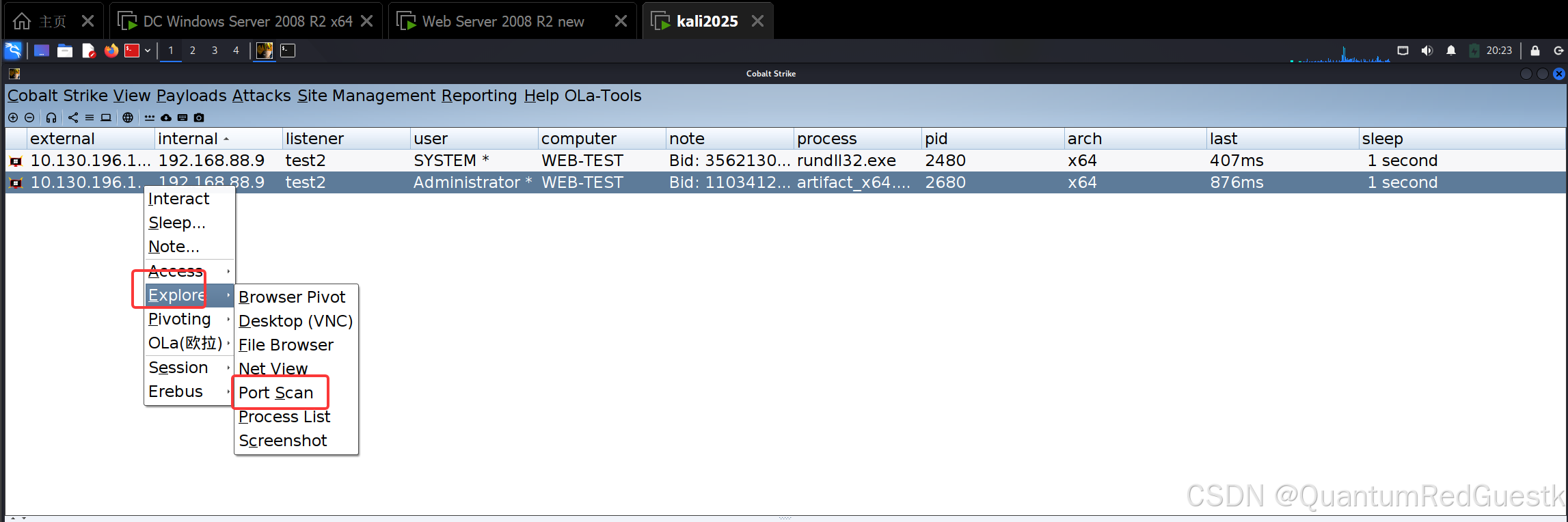The height and width of the screenshot is (522, 1568).
Task: Choose Interact from the context menu
Action: [189, 199]
